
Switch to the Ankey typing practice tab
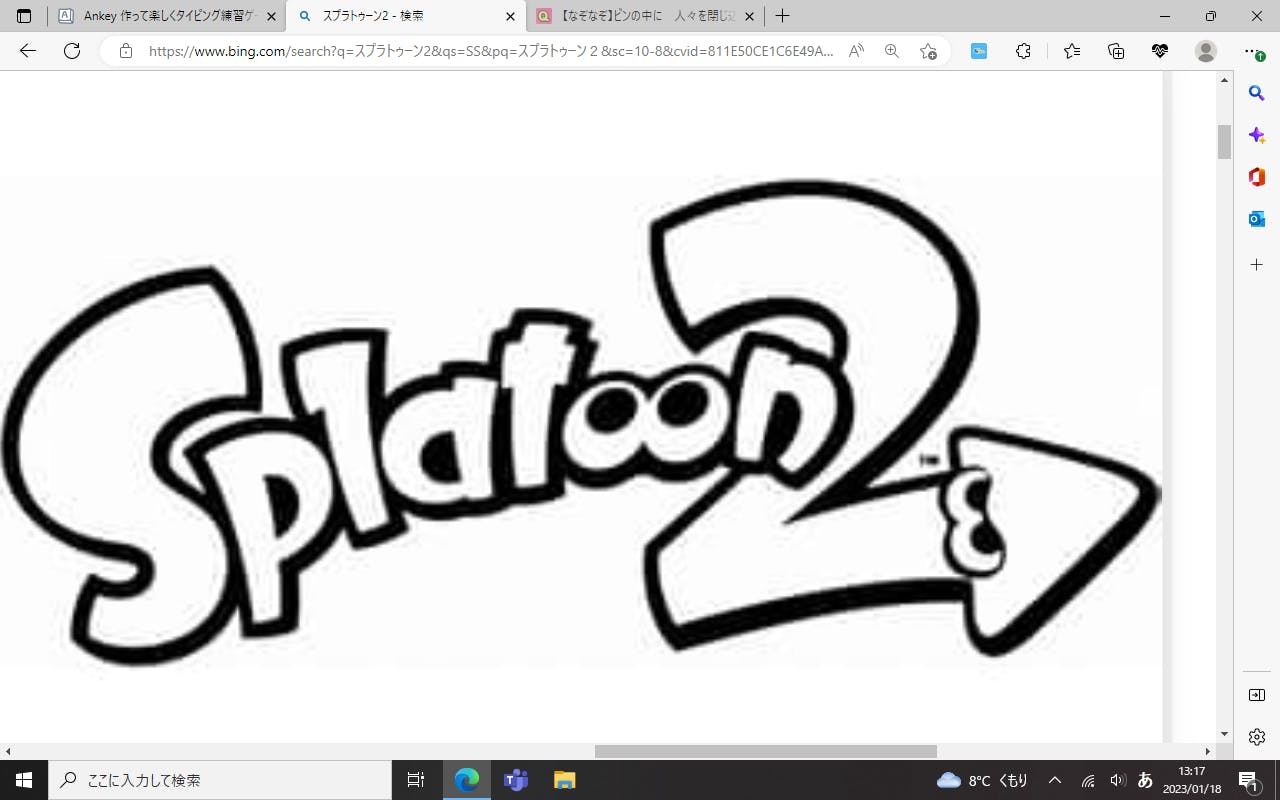coord(160,16)
